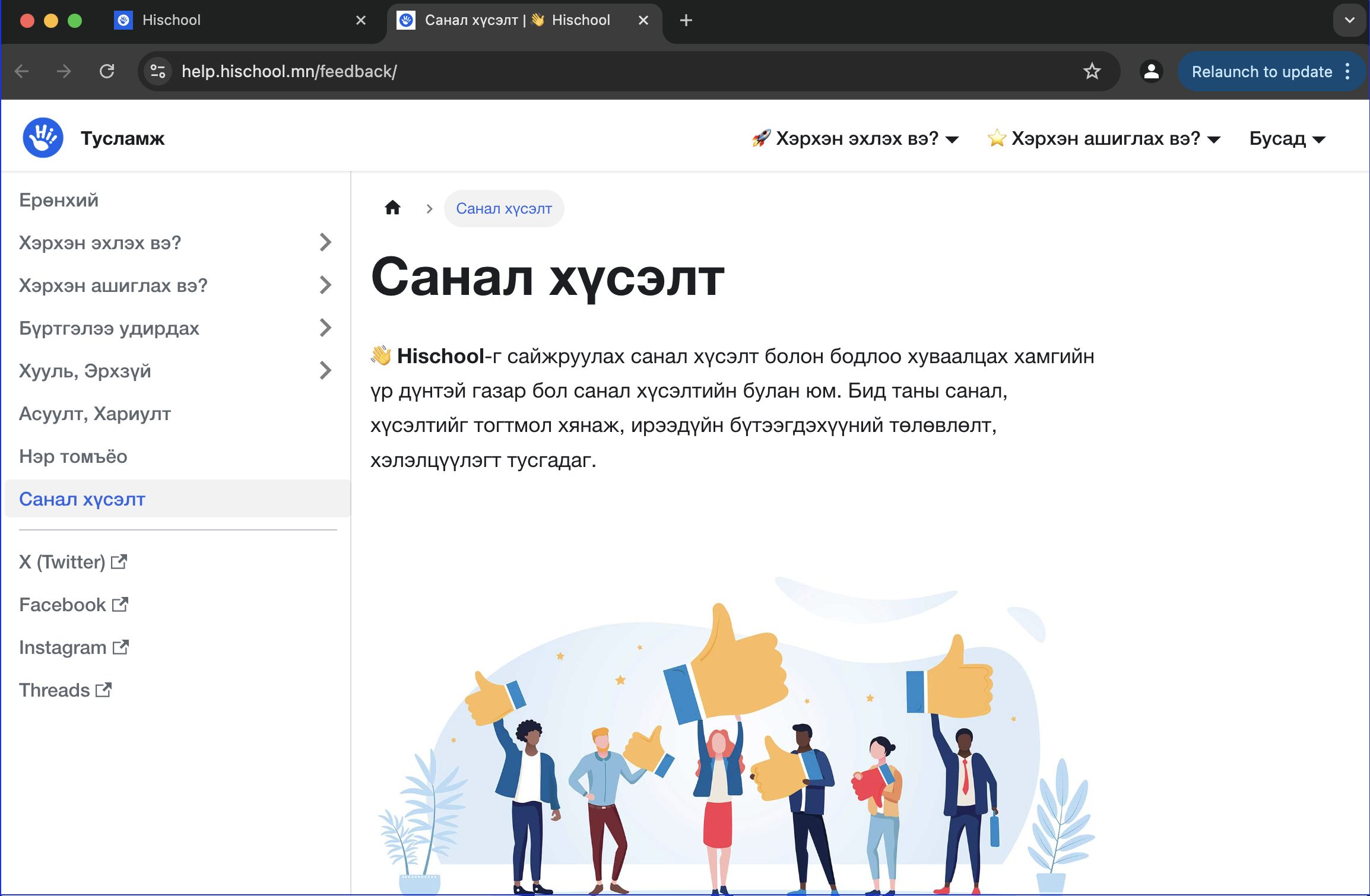1370x896 pixels.
Task: Open the Бусад dropdown menu
Action: (x=1287, y=138)
